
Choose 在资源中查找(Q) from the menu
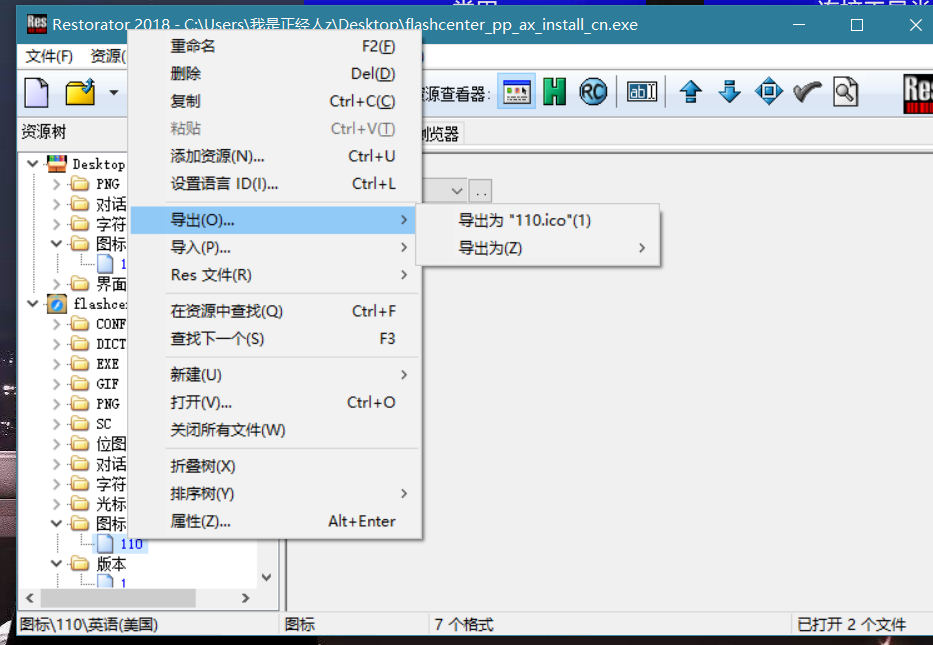pos(275,311)
